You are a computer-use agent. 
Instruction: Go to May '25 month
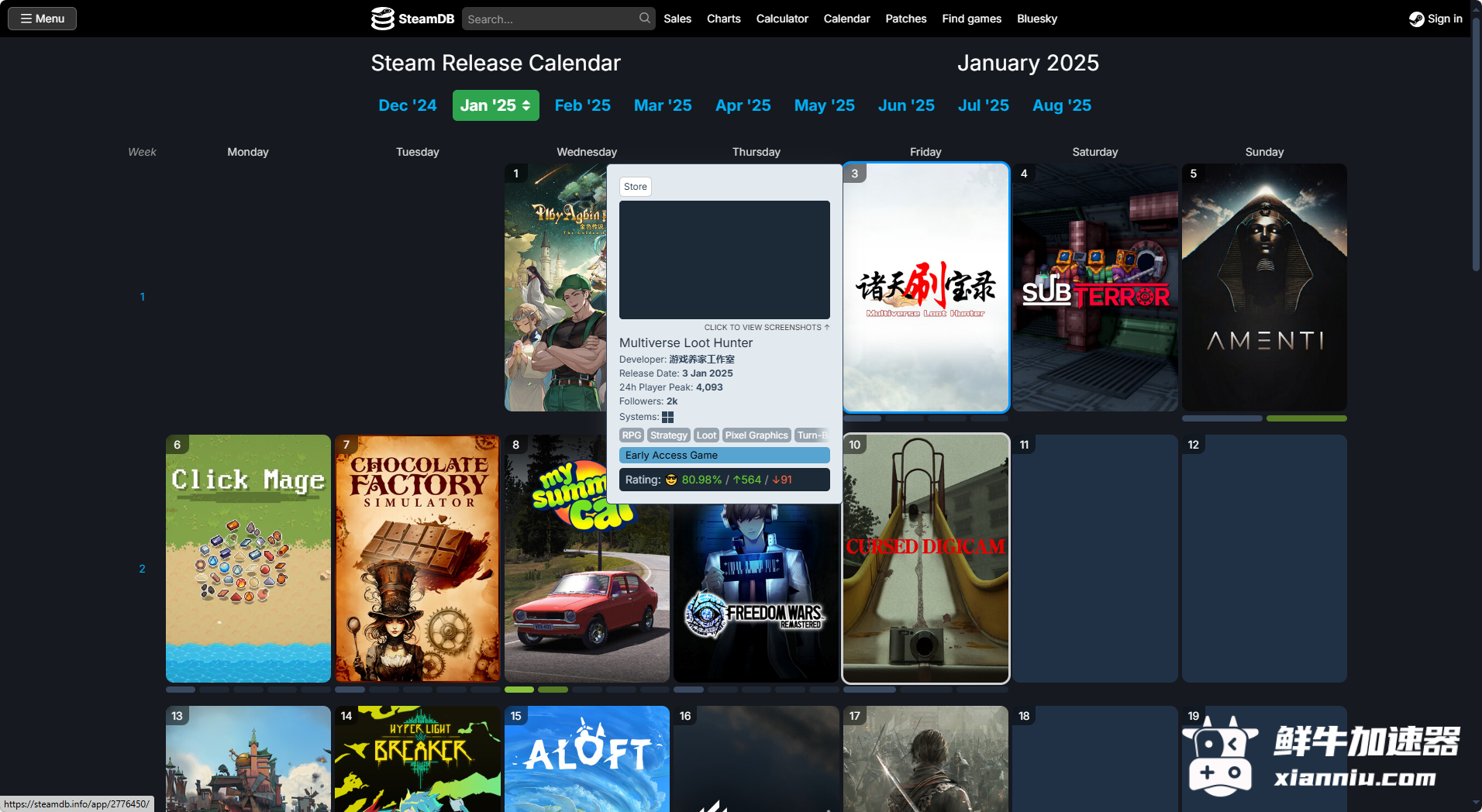(825, 105)
